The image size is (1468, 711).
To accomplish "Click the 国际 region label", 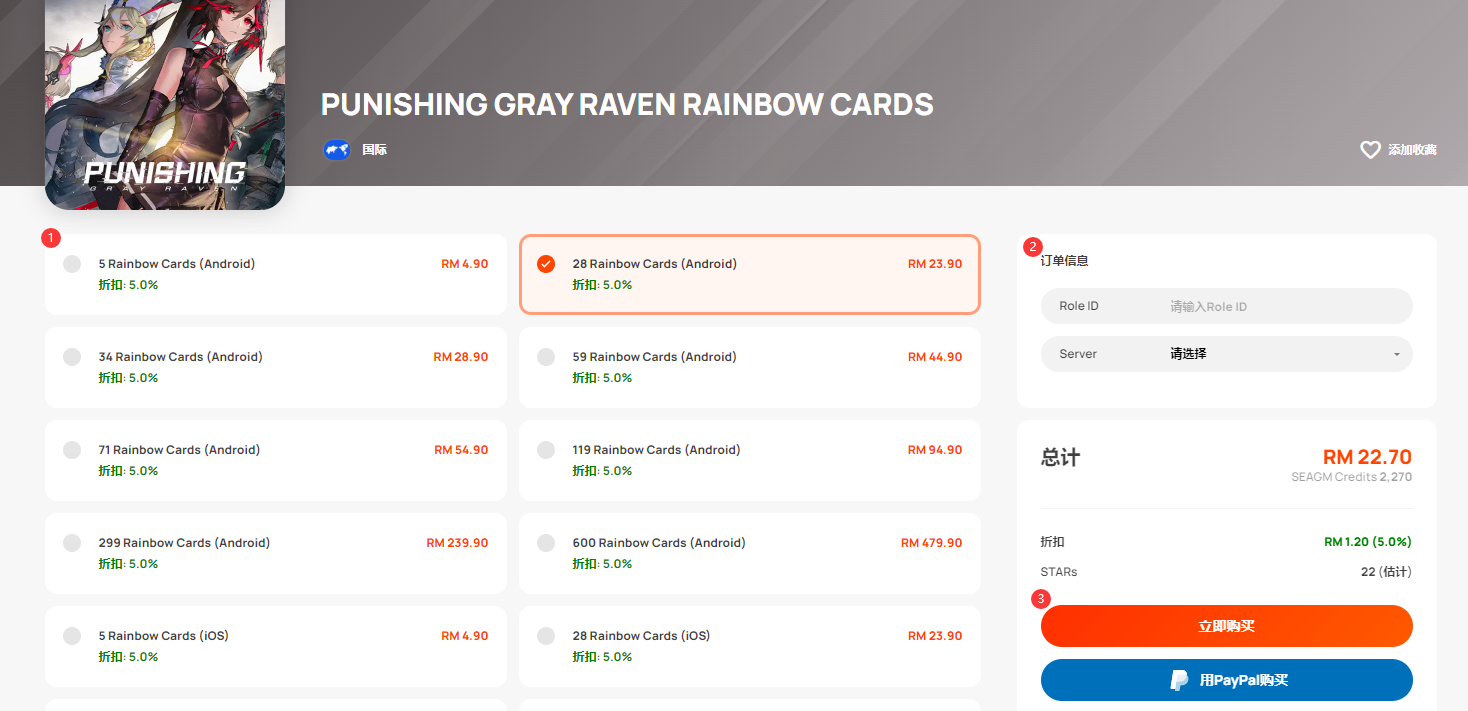I will tap(374, 150).
